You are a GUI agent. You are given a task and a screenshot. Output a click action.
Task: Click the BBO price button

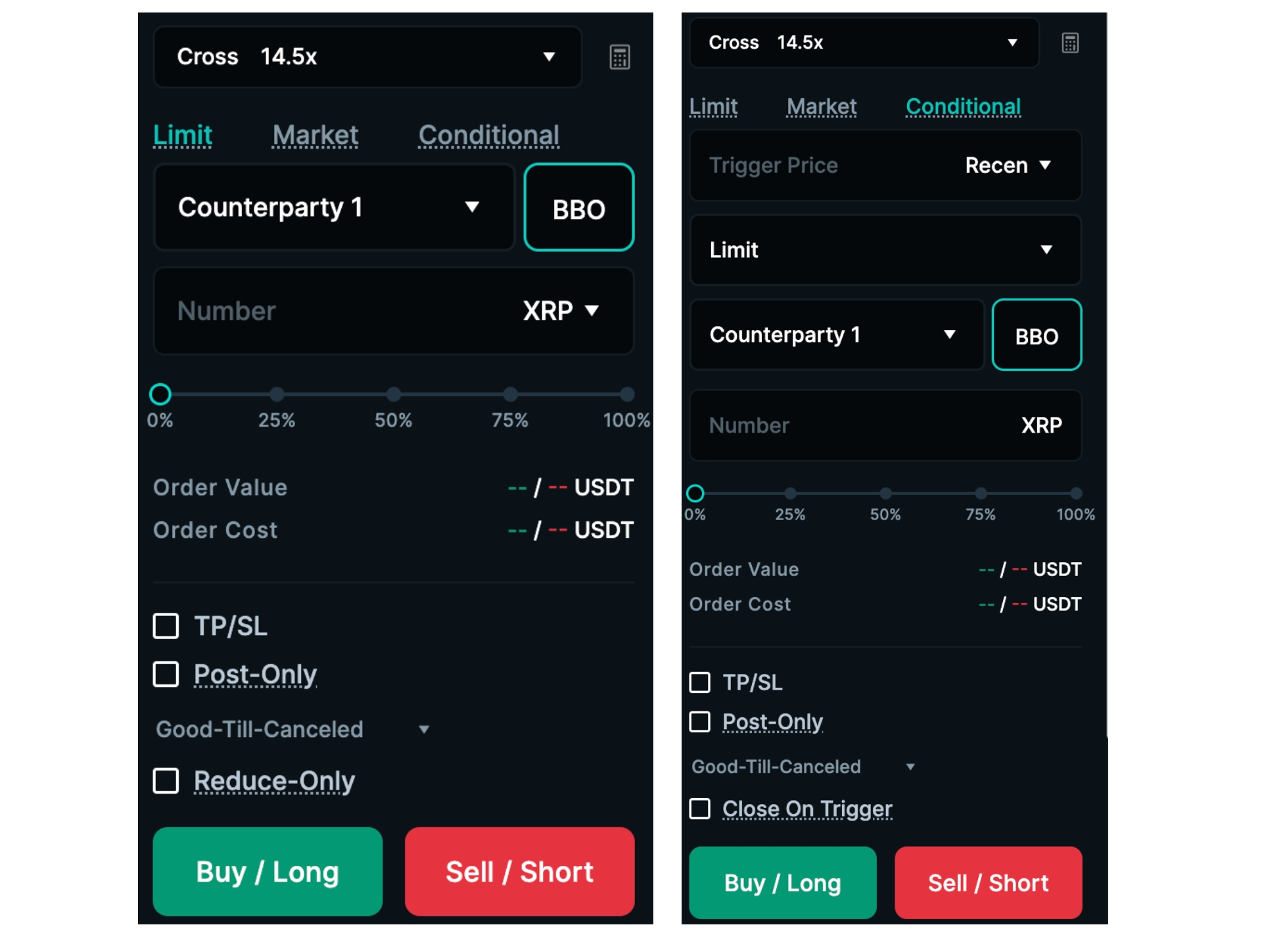pos(578,208)
